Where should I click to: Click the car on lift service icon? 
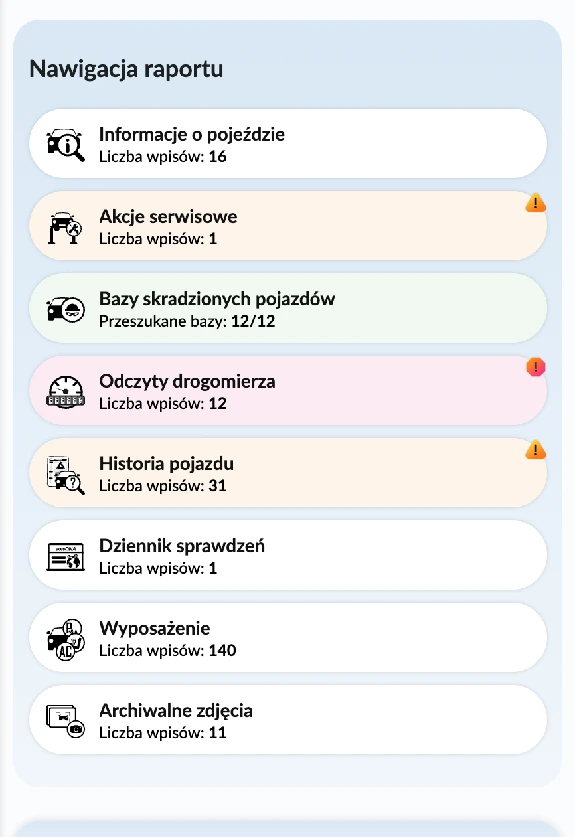point(65,227)
